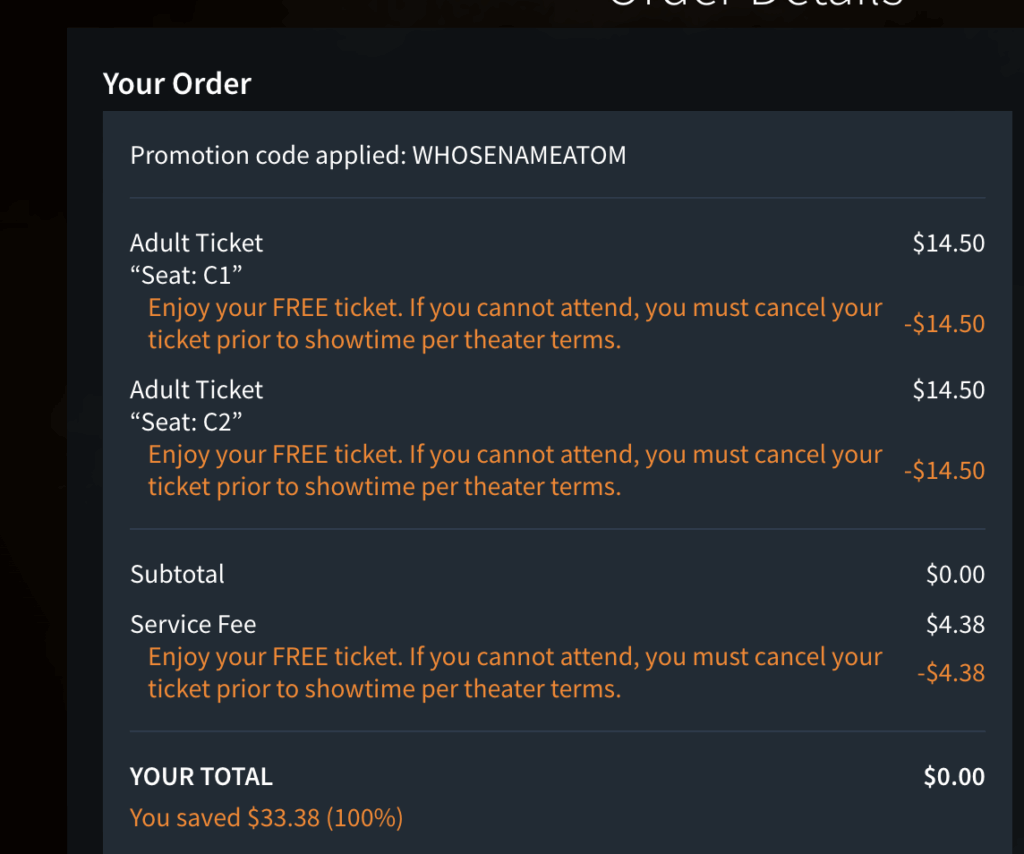Screen dimensions: 1024x854
Task: Click the $0.00 subtotal amount
Action: coord(955,575)
